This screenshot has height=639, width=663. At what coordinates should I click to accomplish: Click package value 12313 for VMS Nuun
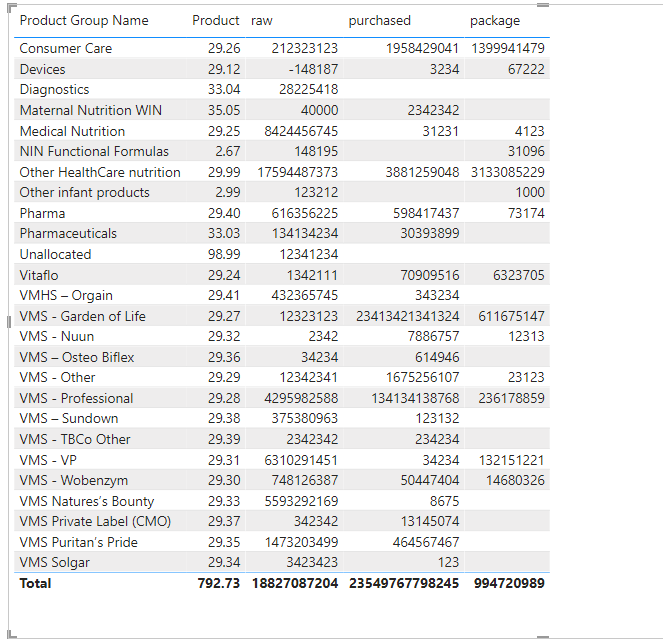click(x=526, y=336)
